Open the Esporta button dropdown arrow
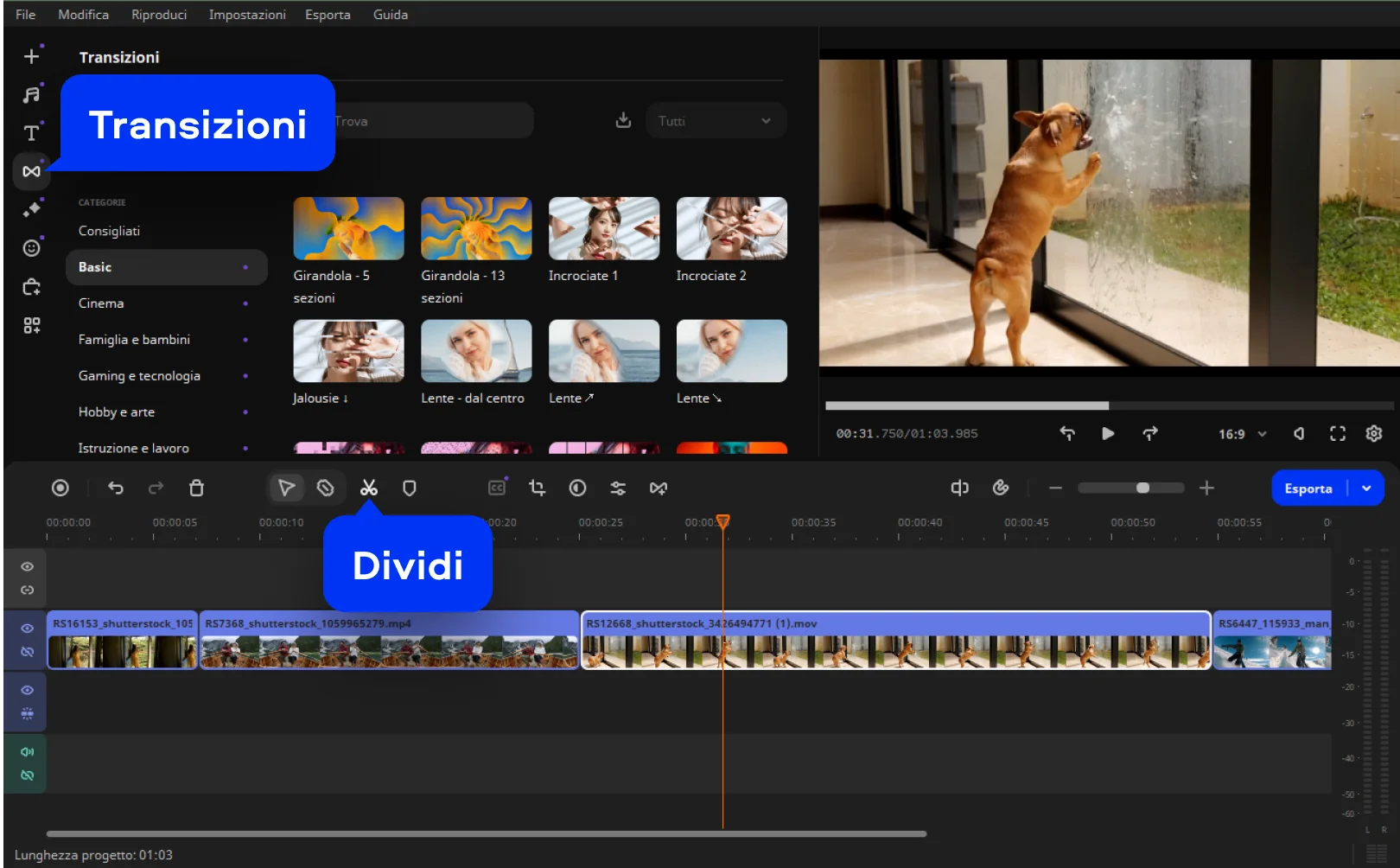 click(x=1366, y=488)
